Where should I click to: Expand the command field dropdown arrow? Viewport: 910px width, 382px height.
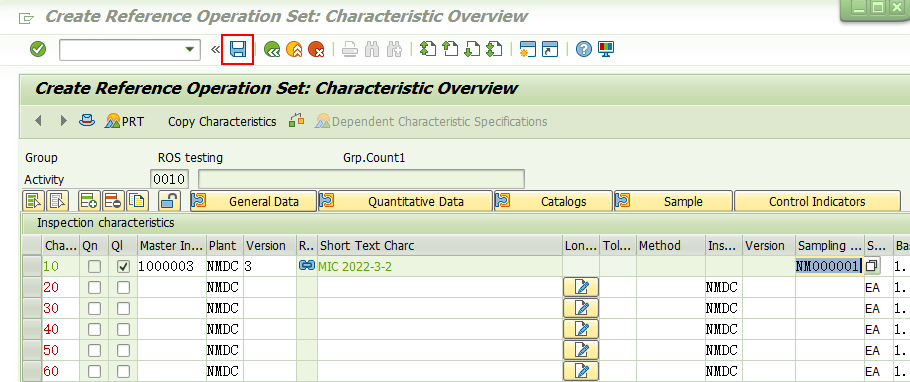pos(189,50)
